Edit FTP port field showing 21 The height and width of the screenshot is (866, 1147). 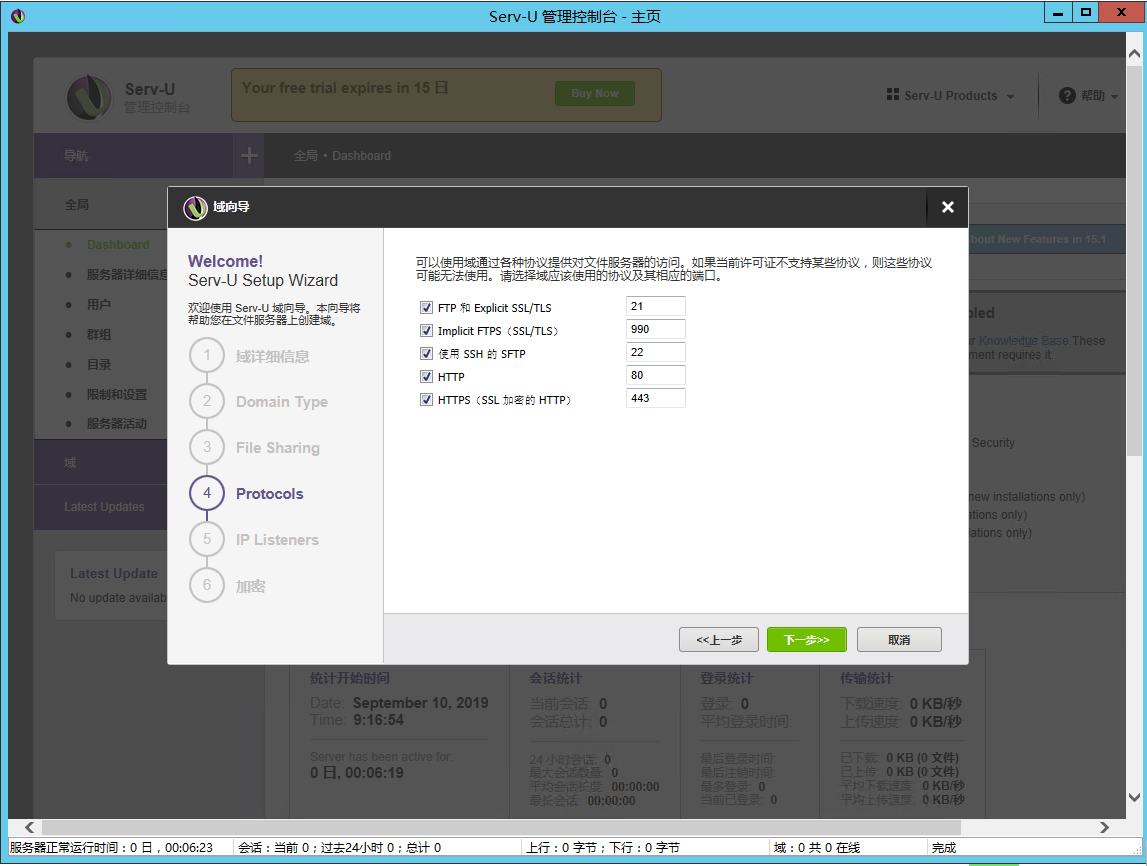coord(655,306)
